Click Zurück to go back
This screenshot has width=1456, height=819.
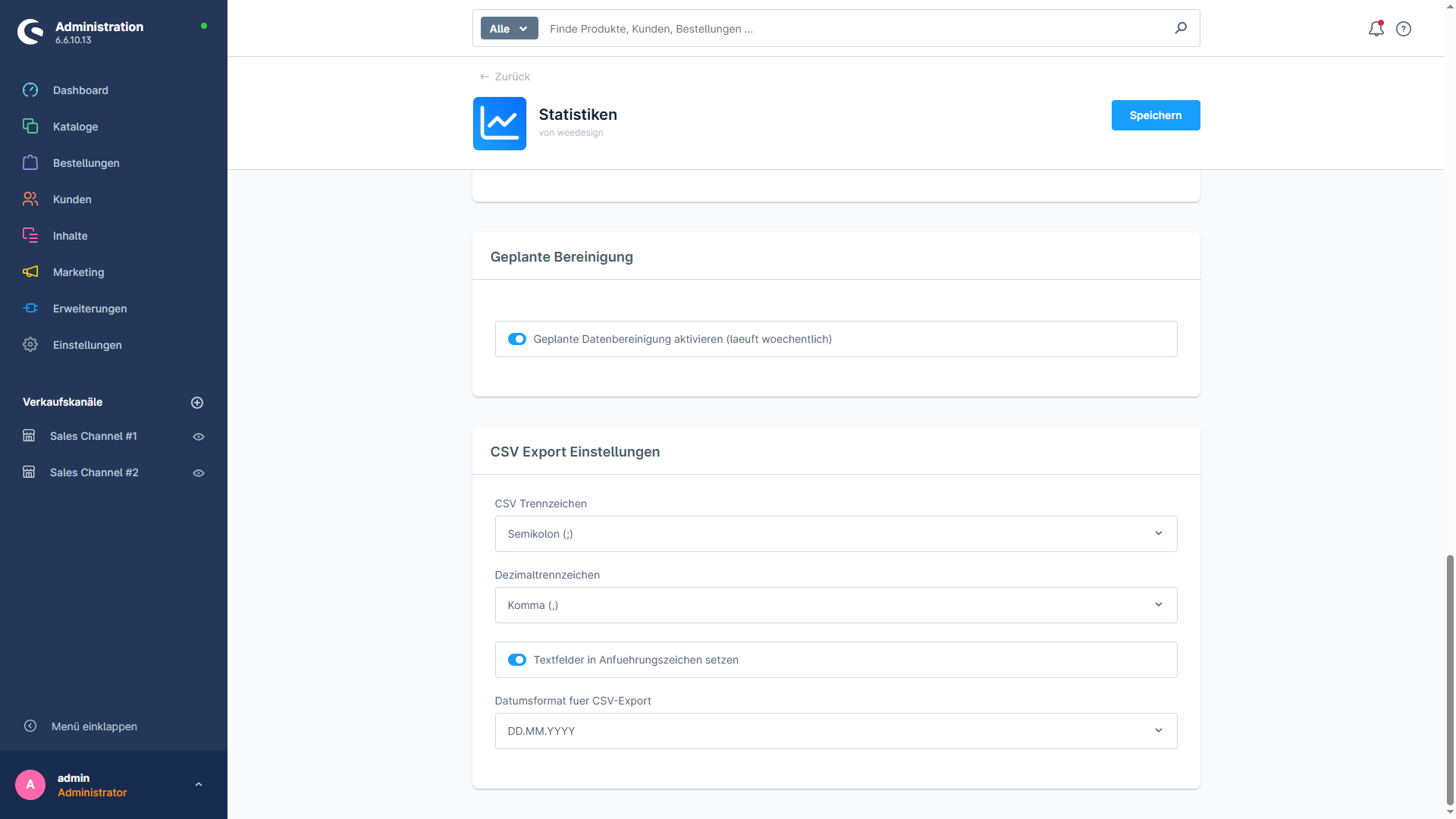504,77
